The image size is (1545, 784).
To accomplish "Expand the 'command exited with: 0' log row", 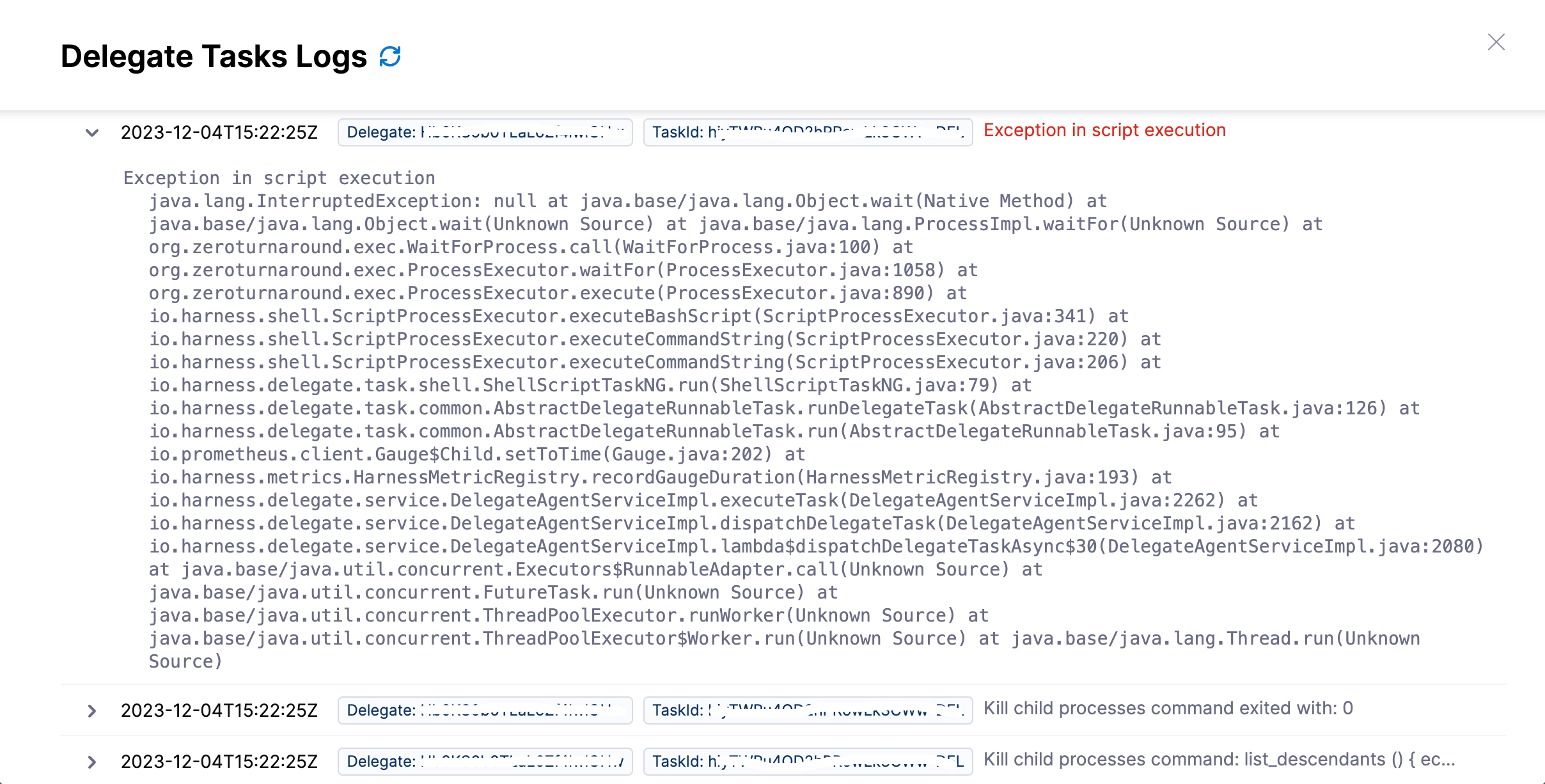I will pyautogui.click(x=92, y=710).
